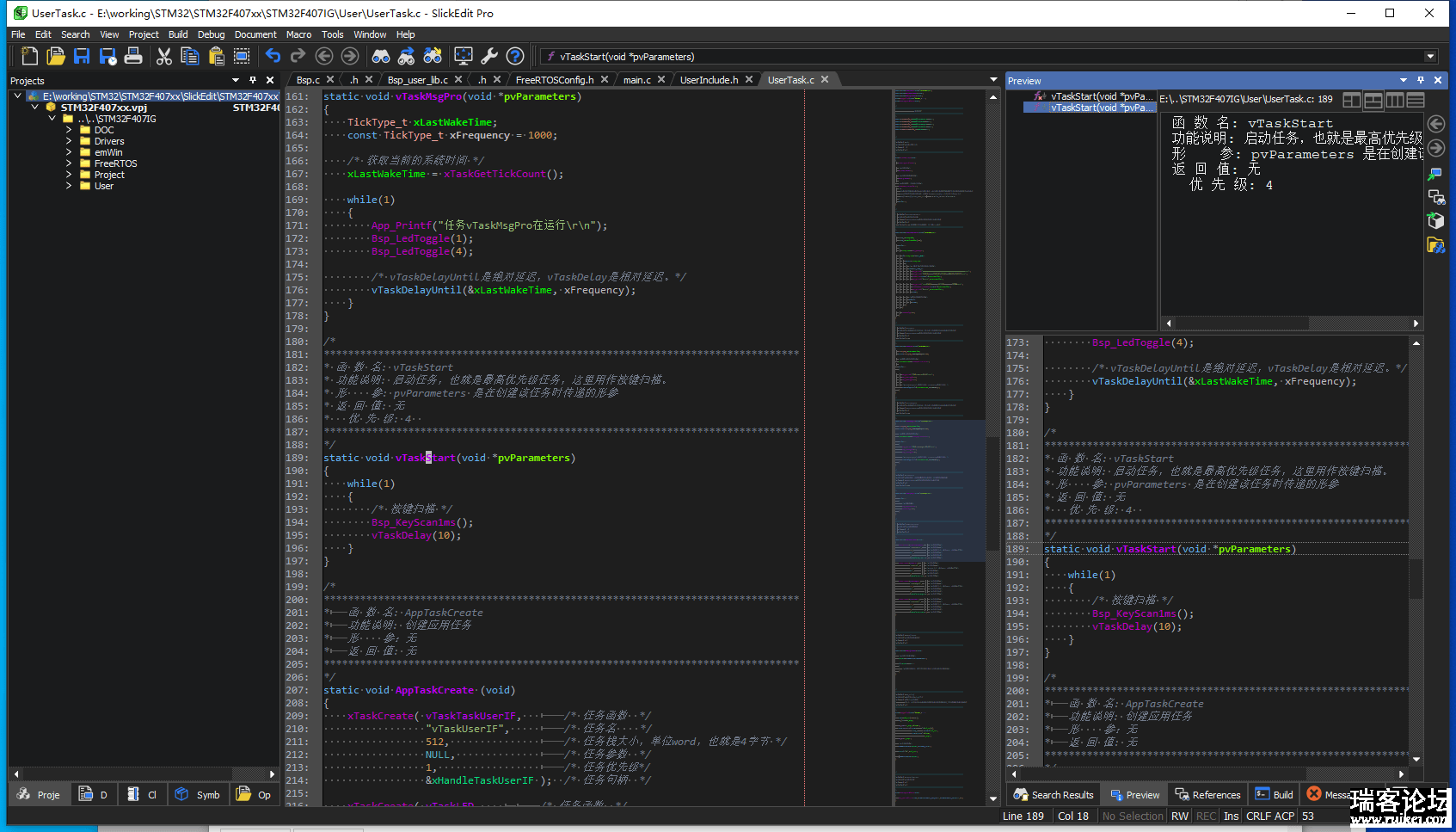Open the editor tab list dropdown
The width and height of the screenshot is (1456, 832).
pyautogui.click(x=993, y=80)
